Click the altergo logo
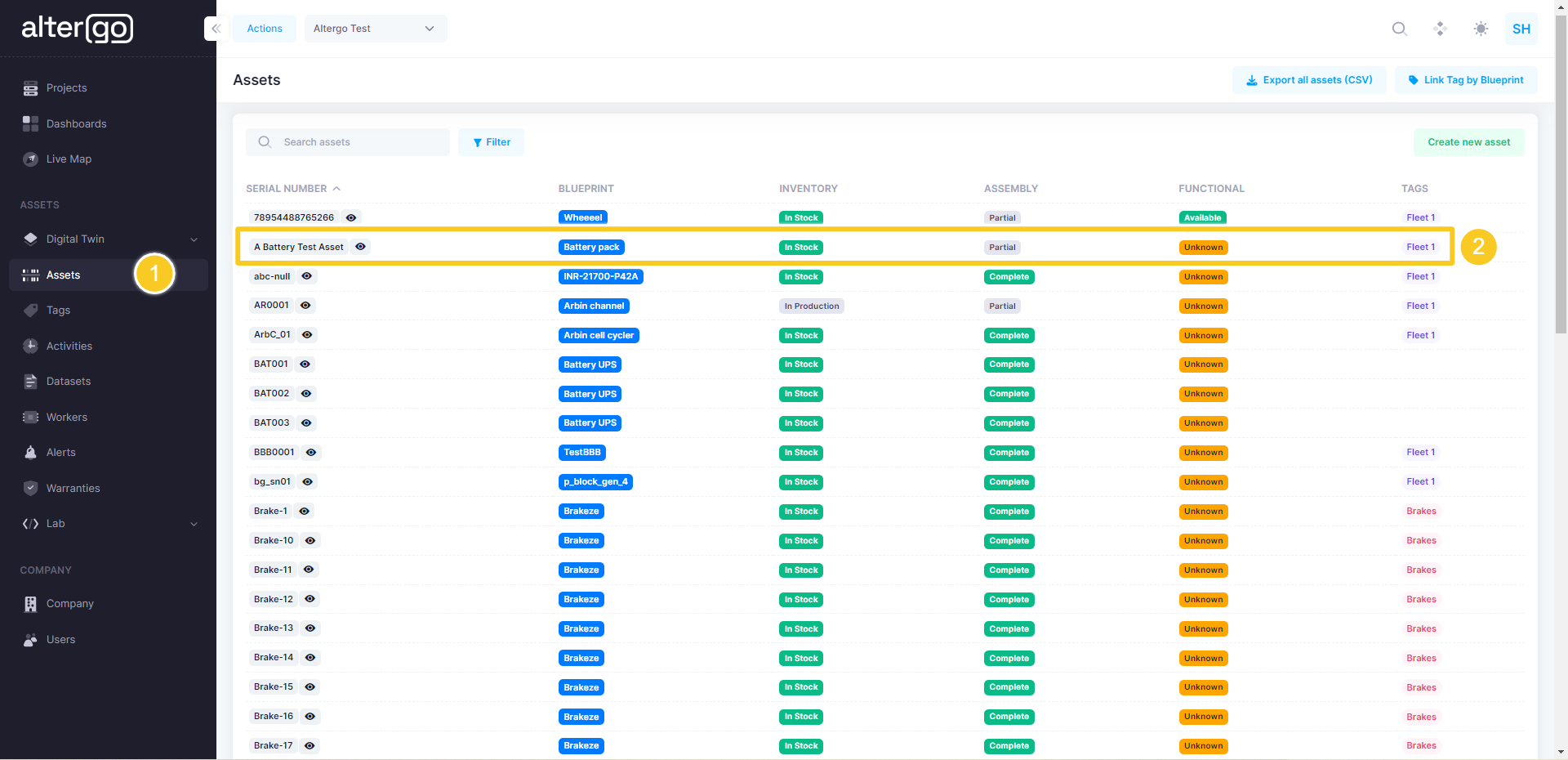The image size is (1568, 760). point(78,29)
